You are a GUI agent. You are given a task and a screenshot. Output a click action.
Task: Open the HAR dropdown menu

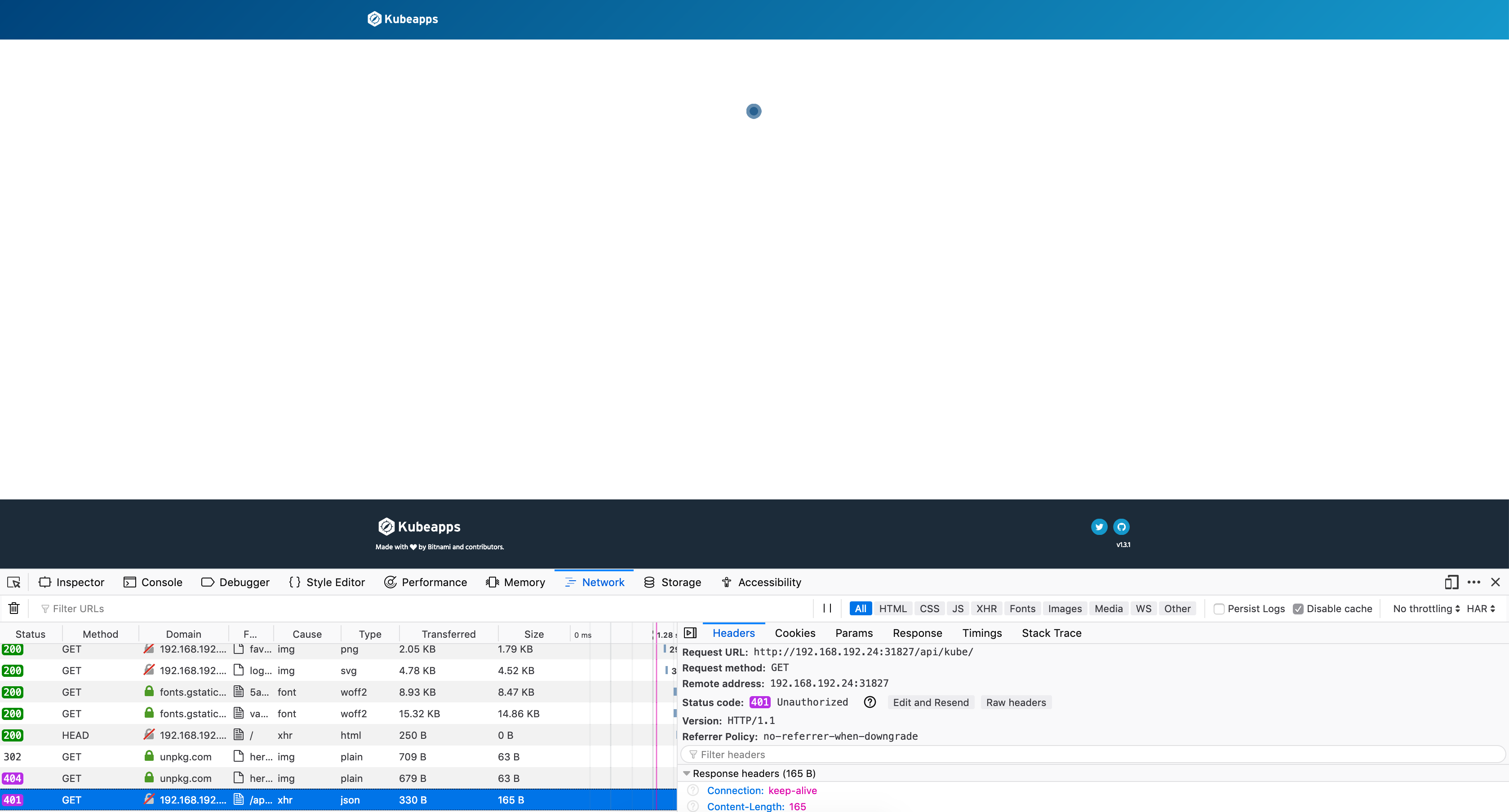click(x=1481, y=609)
